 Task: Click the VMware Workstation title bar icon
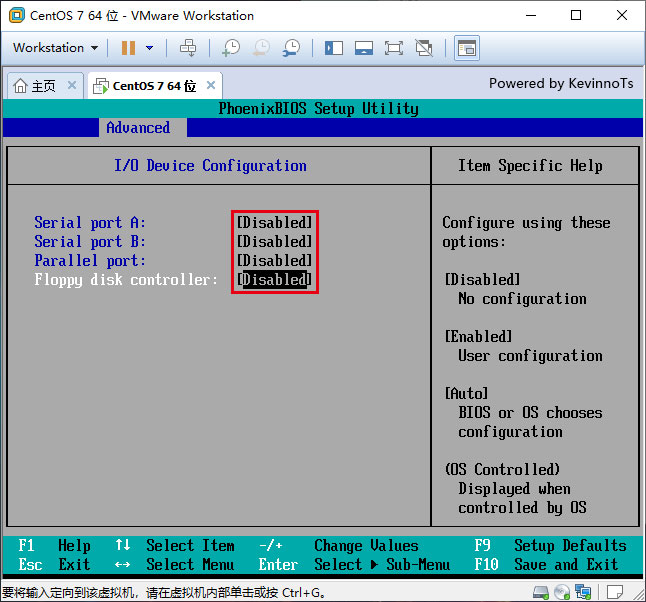pos(17,16)
